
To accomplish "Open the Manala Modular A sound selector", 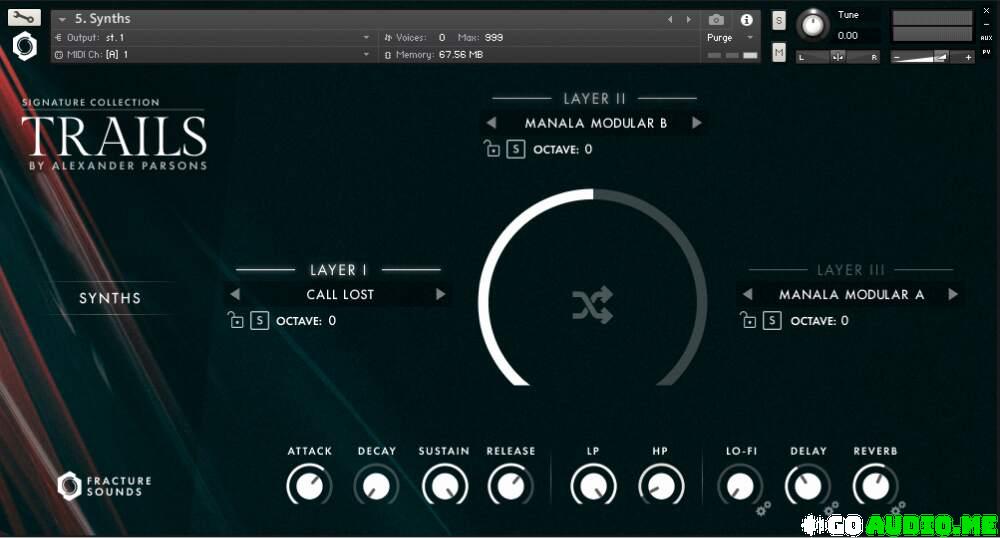I will pyautogui.click(x=851, y=294).
